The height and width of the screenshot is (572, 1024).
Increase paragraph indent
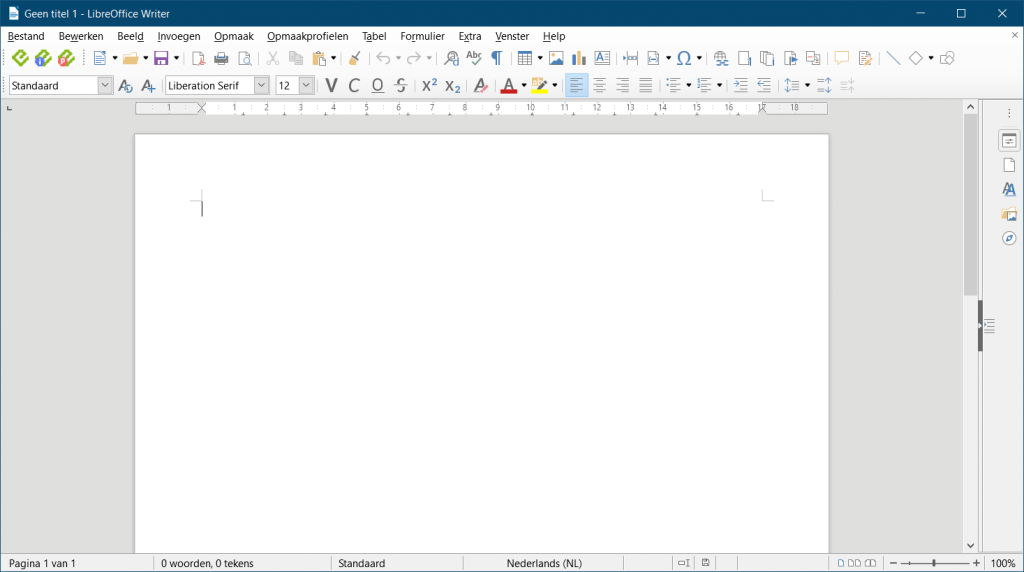741,86
